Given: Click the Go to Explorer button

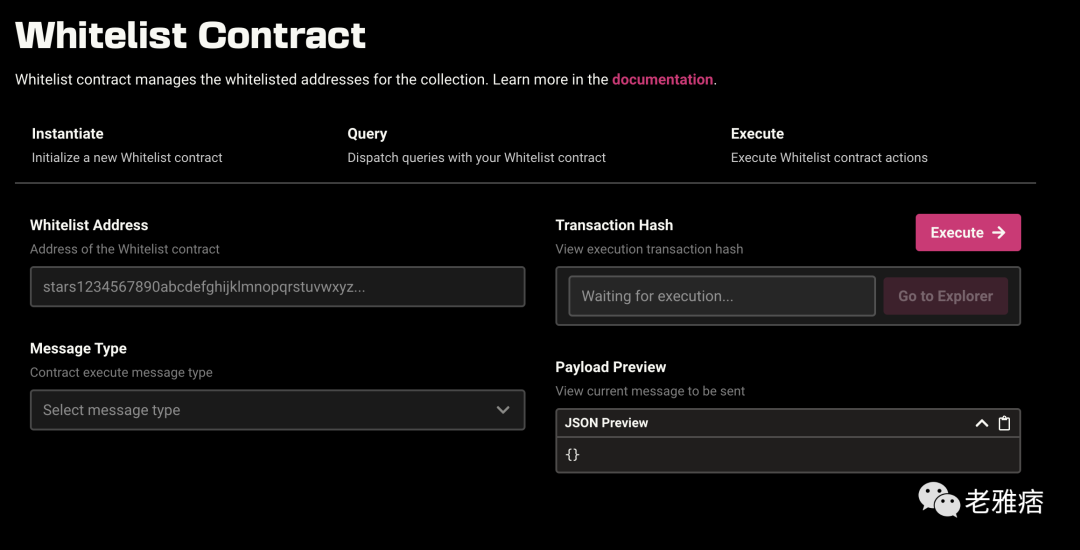Looking at the screenshot, I should (945, 296).
